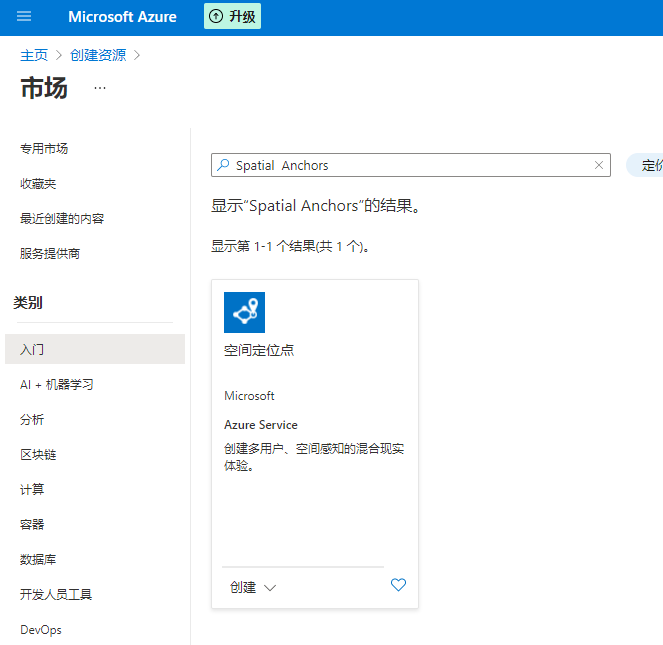Click the 创建多用户 description text
This screenshot has height=645, width=663.
click(314, 457)
